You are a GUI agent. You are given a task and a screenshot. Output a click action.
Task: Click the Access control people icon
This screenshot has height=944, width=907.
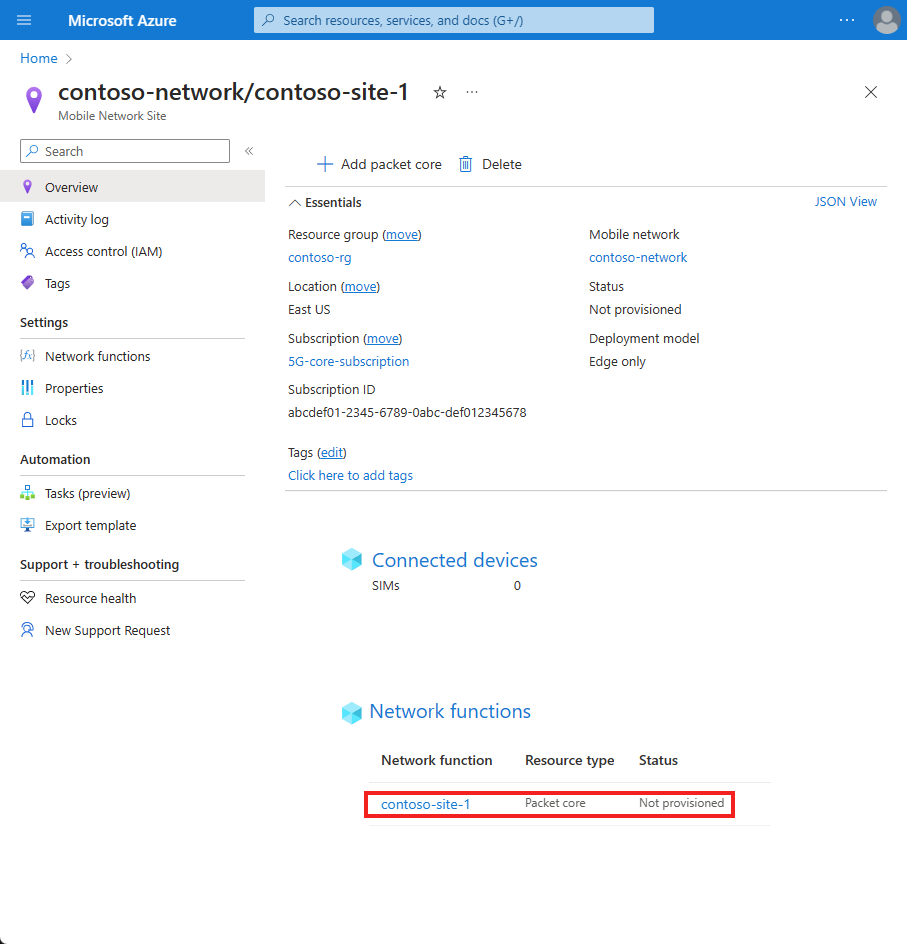28,250
